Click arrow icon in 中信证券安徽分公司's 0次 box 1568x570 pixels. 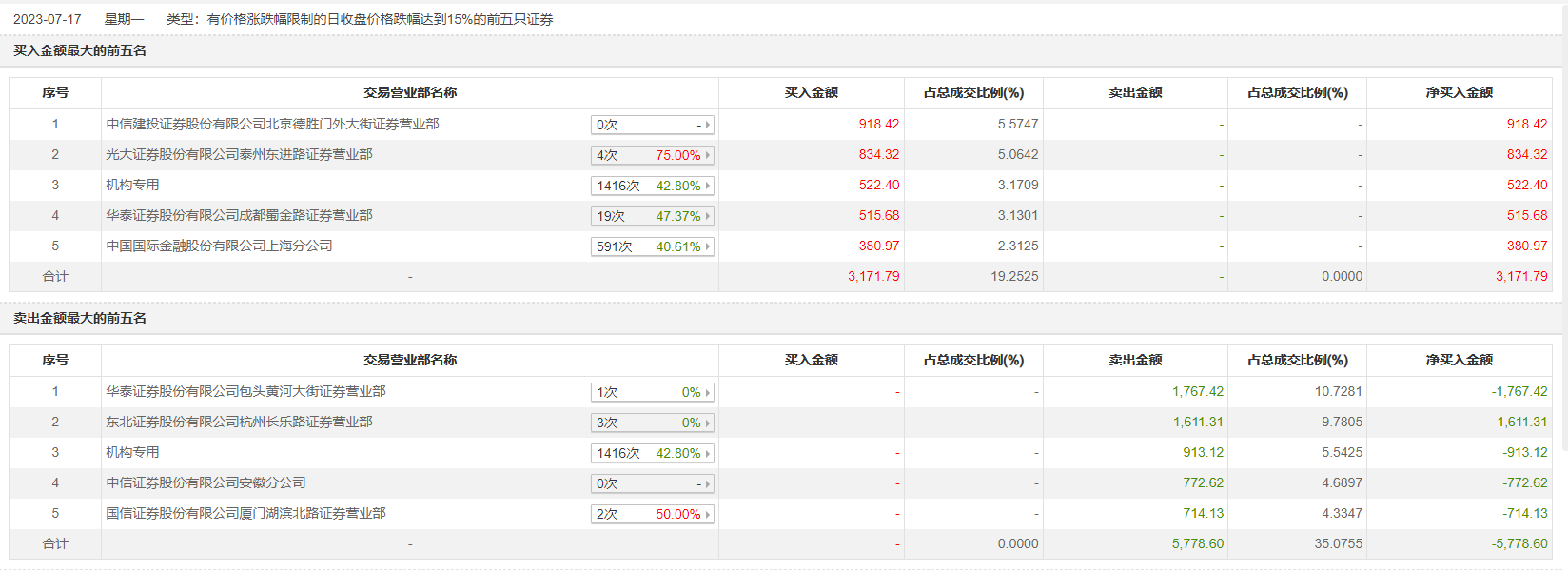point(708,483)
